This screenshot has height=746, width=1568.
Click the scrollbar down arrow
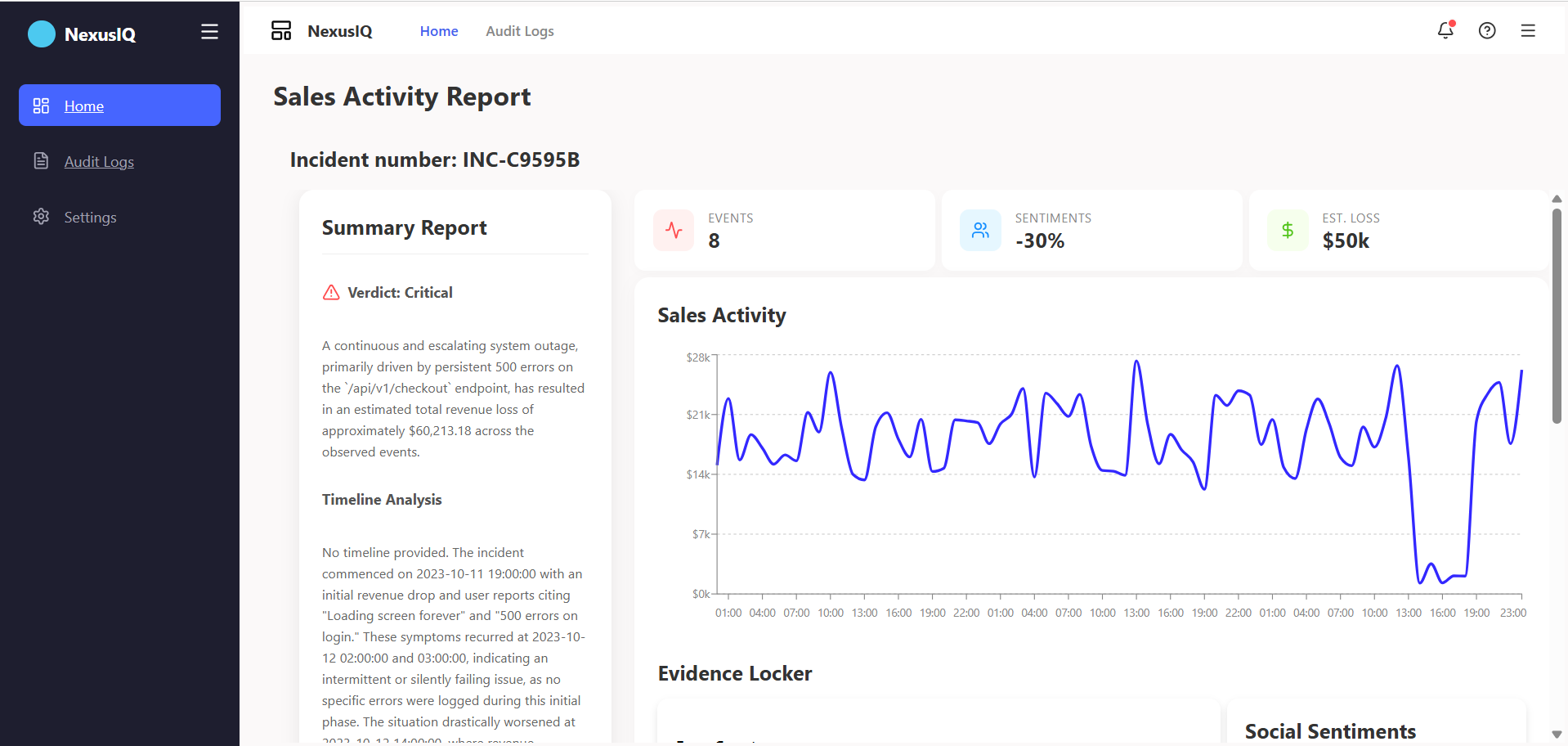click(x=1557, y=735)
